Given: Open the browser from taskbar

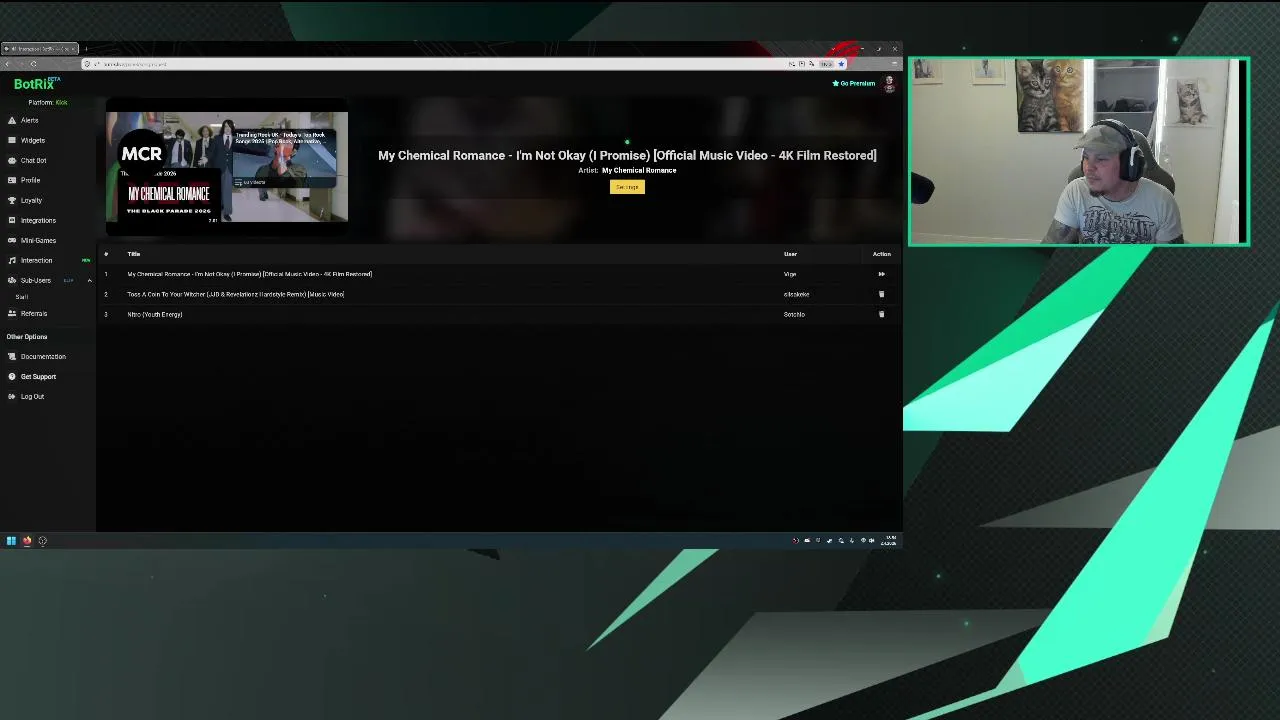Looking at the screenshot, I should click(x=27, y=541).
